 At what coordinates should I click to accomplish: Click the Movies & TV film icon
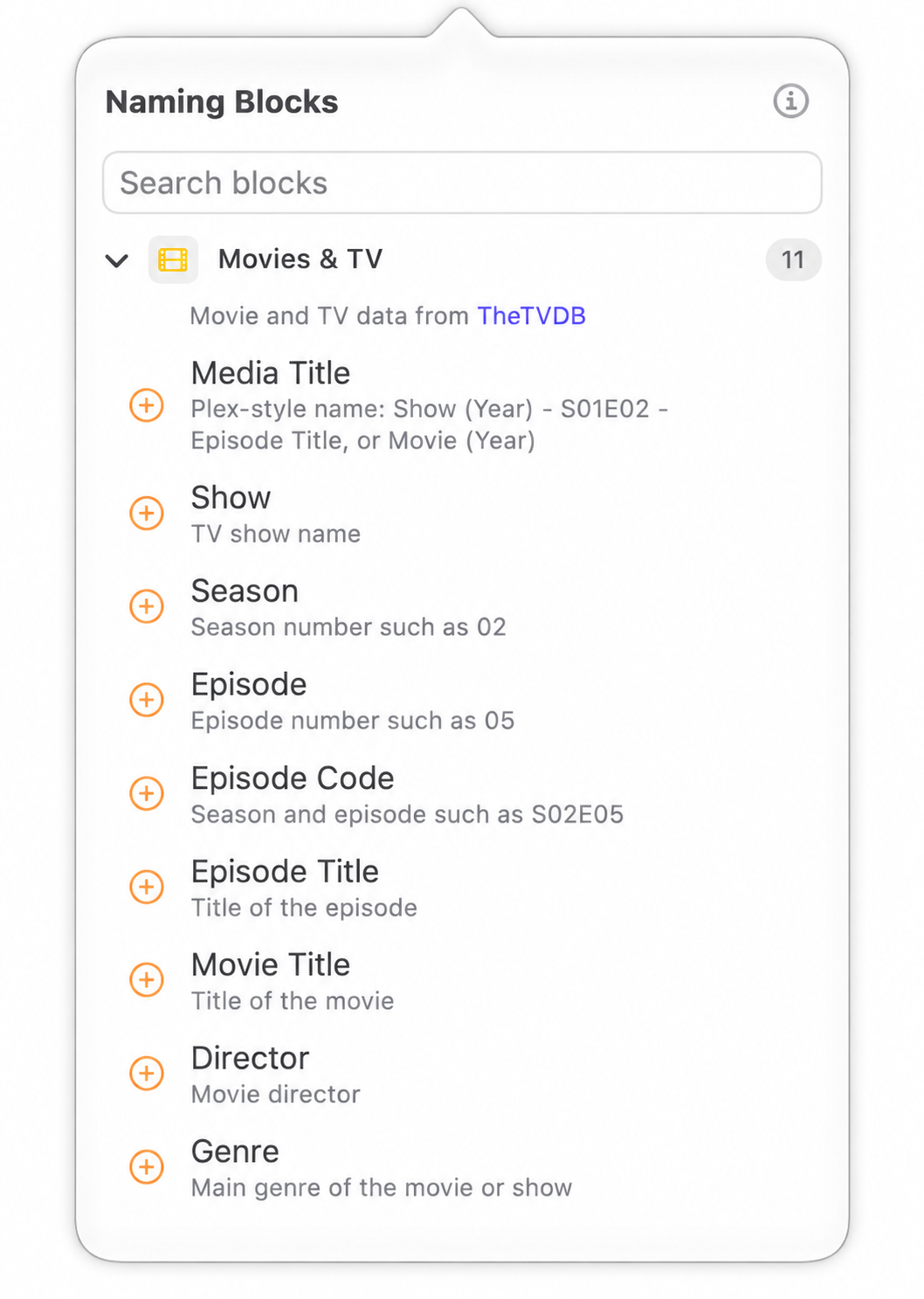173,259
